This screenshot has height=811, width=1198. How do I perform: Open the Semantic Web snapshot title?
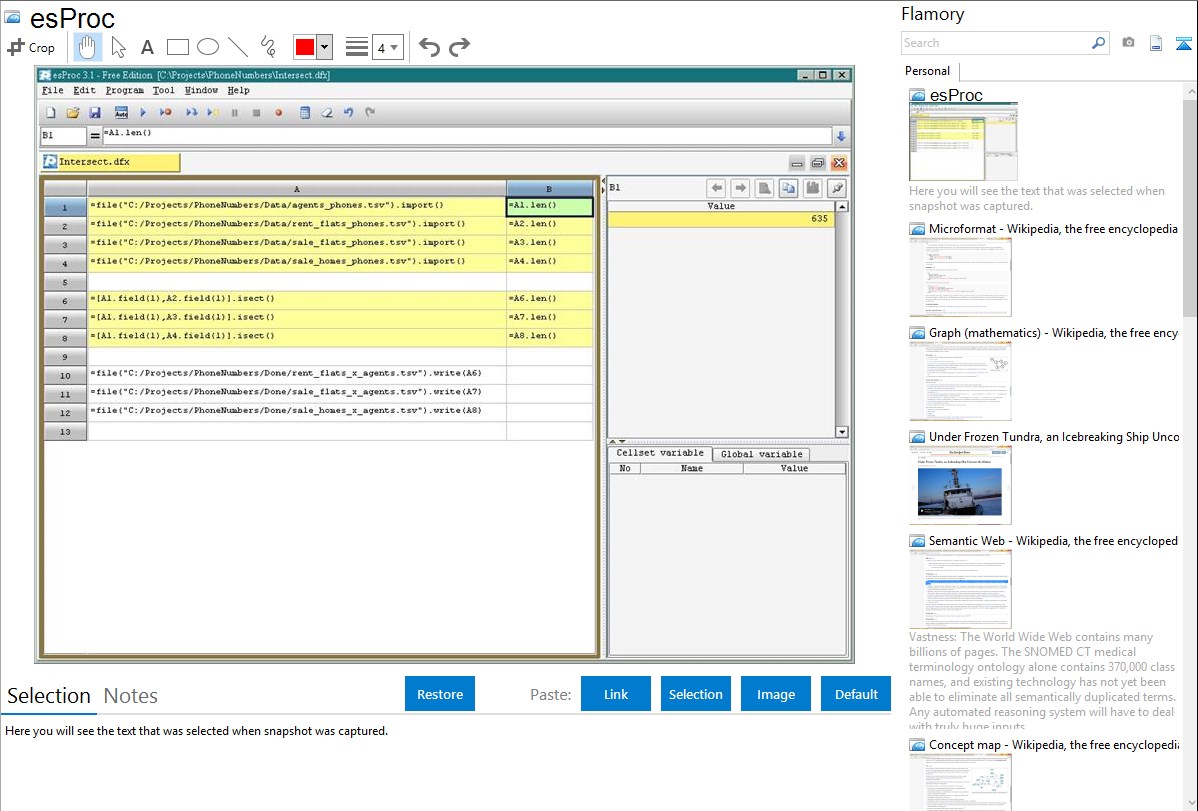[x=1053, y=540]
